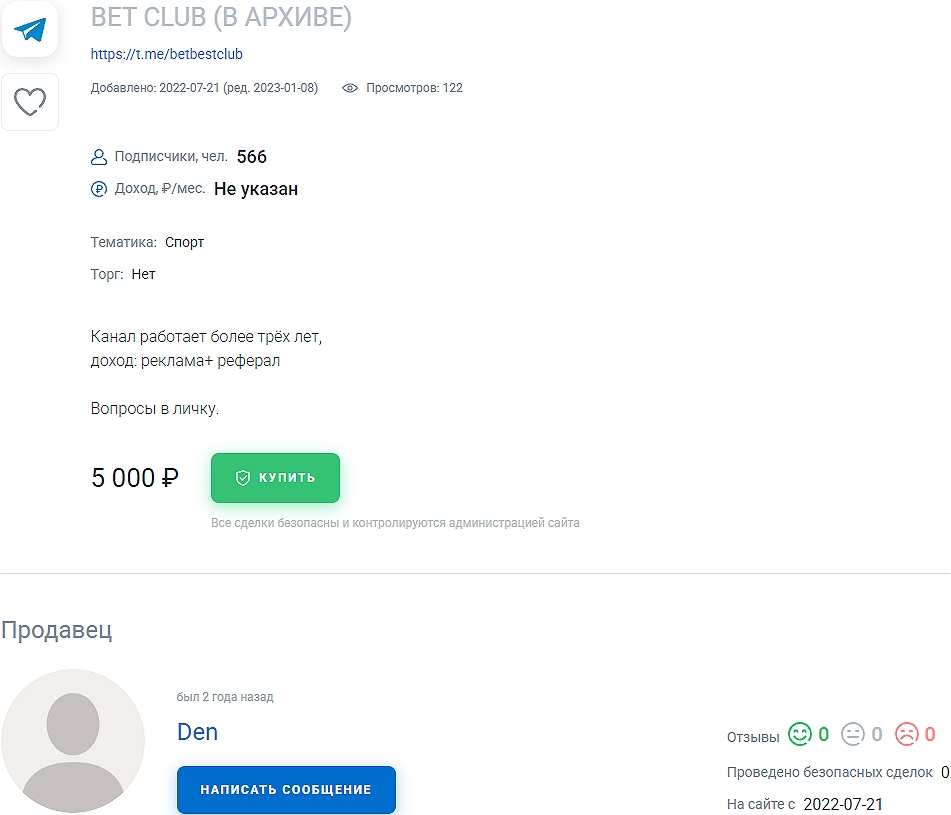
Task: Select the Спорт topic label
Action: pyautogui.click(x=184, y=242)
